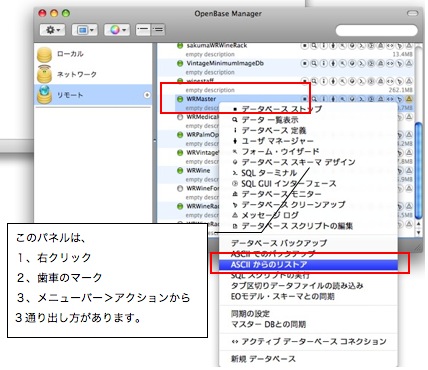This screenshot has width=428, height=370.
Task: Open SQL GUI interface icon on VintageMinimumImageDb row
Action: click(x=371, y=63)
